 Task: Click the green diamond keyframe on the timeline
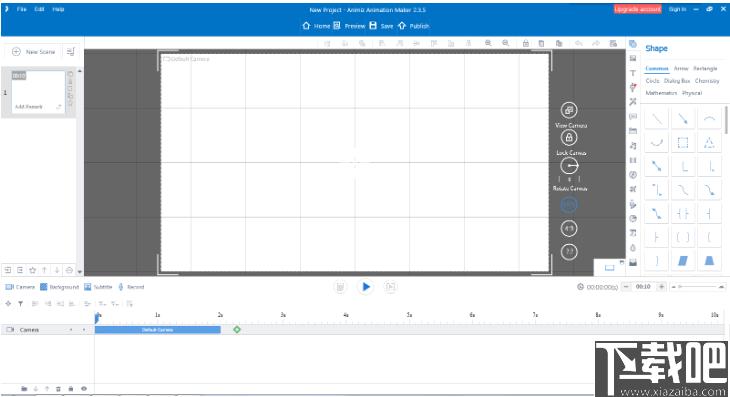(237, 330)
